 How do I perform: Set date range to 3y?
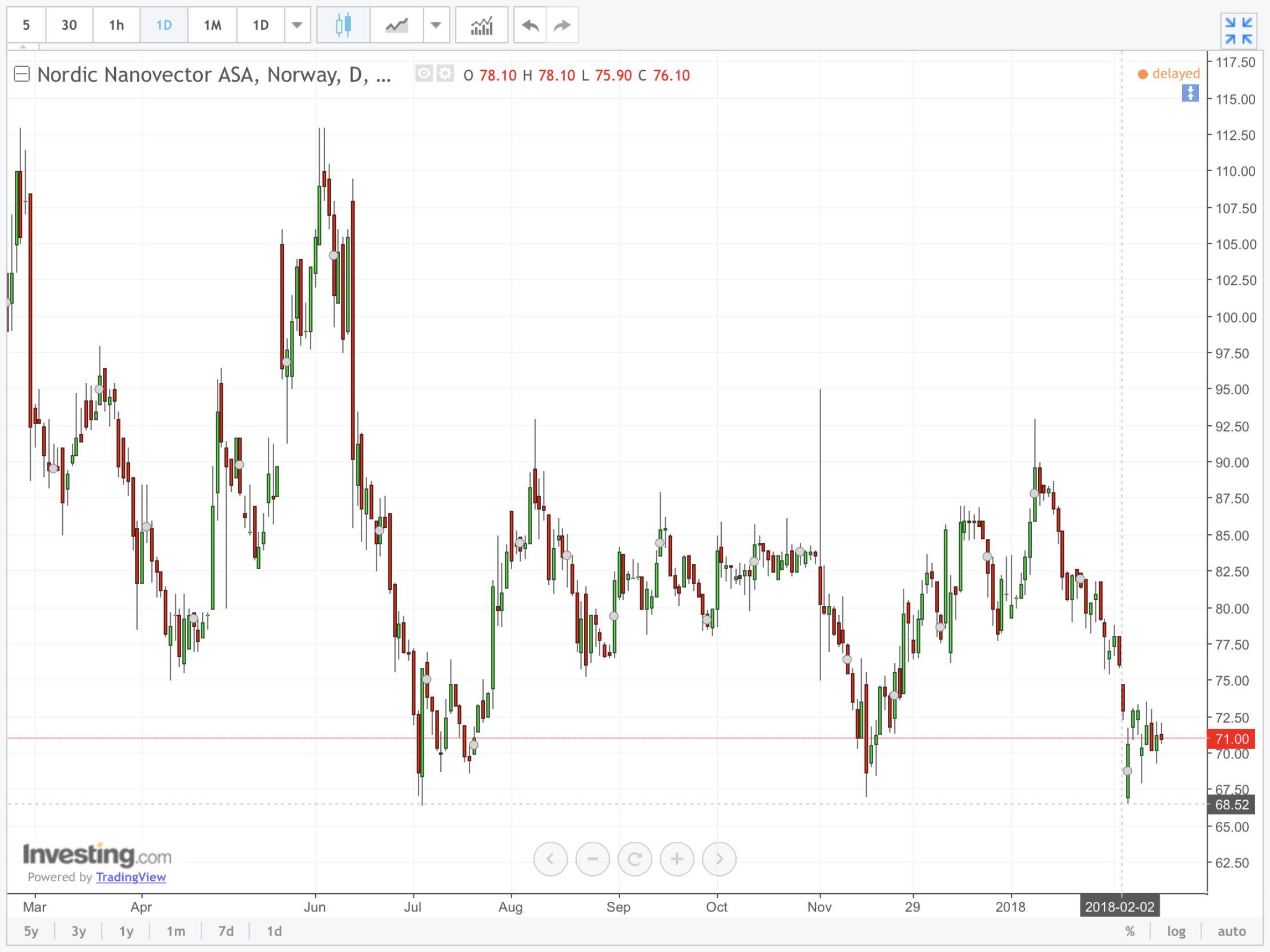point(79,931)
